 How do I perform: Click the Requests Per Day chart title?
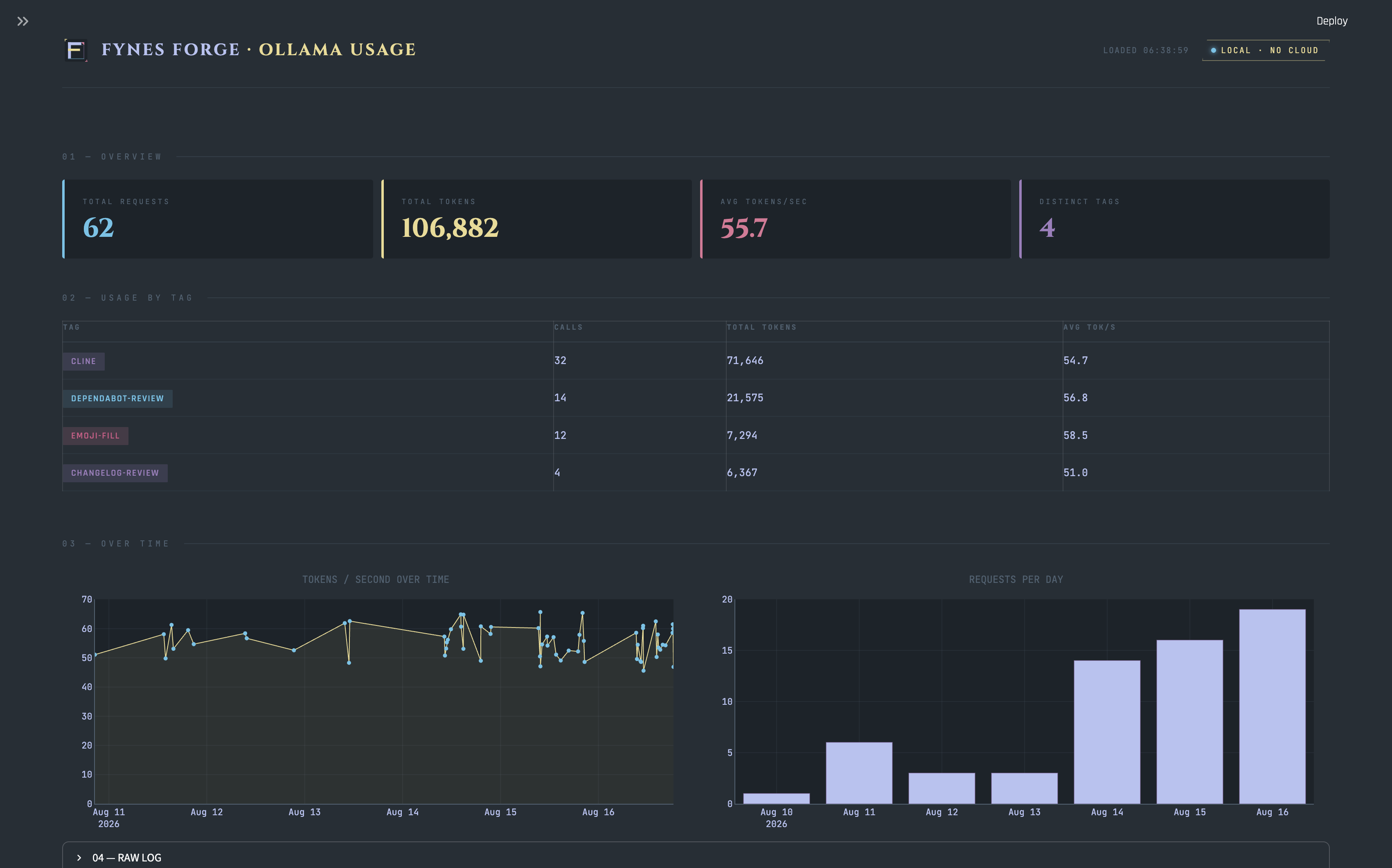click(x=1016, y=580)
